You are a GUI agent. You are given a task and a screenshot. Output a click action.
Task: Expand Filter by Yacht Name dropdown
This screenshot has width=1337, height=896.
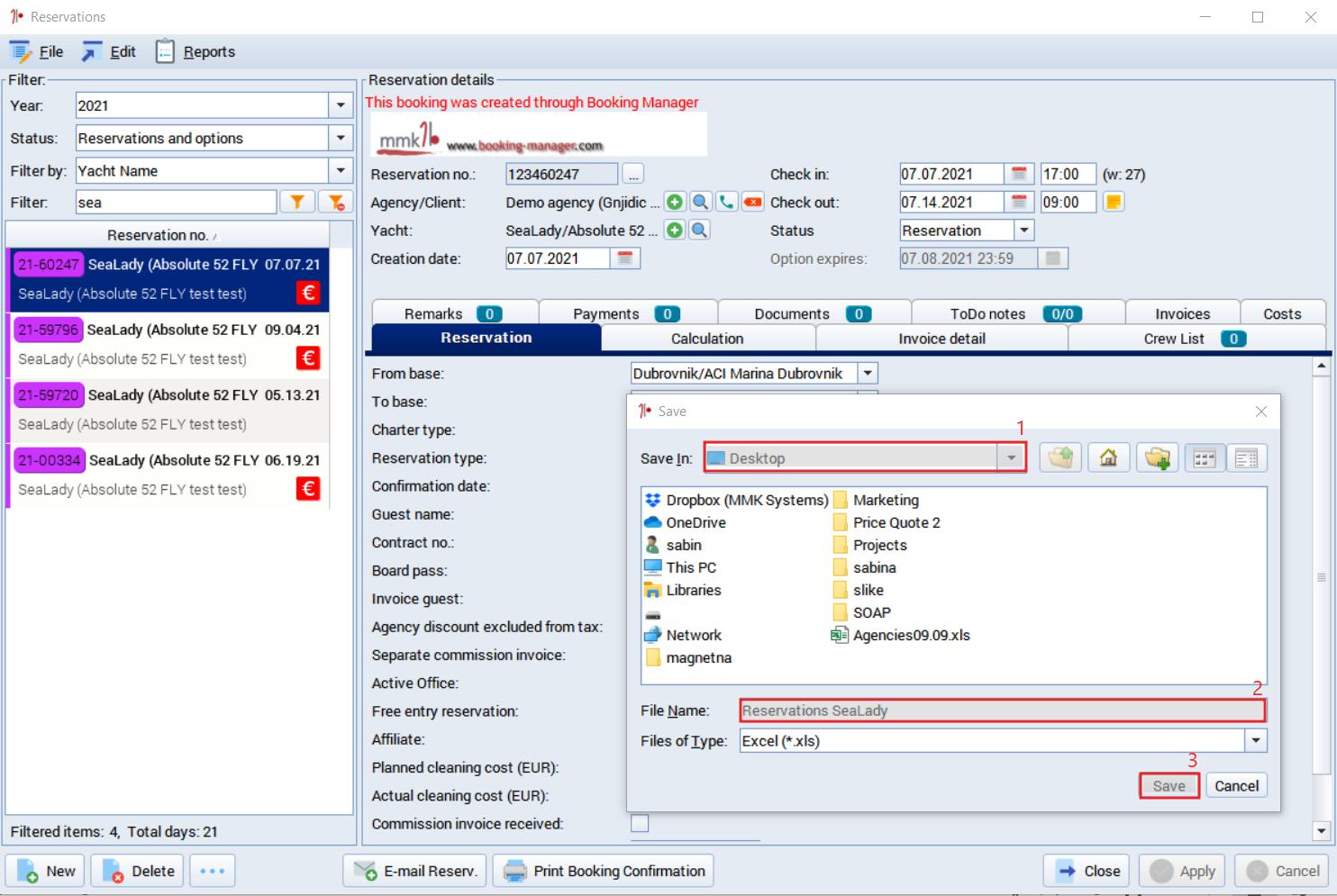pos(341,170)
